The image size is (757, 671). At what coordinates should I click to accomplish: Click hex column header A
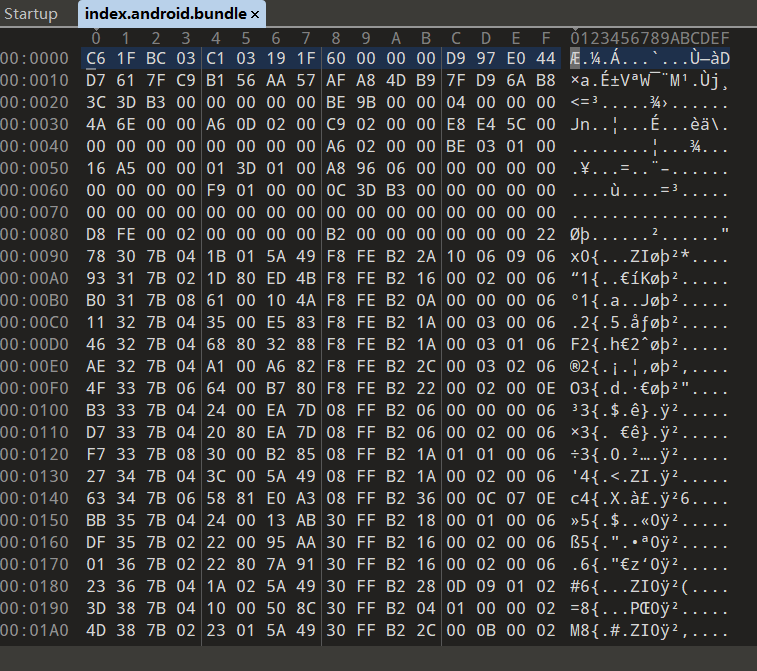click(x=396, y=38)
